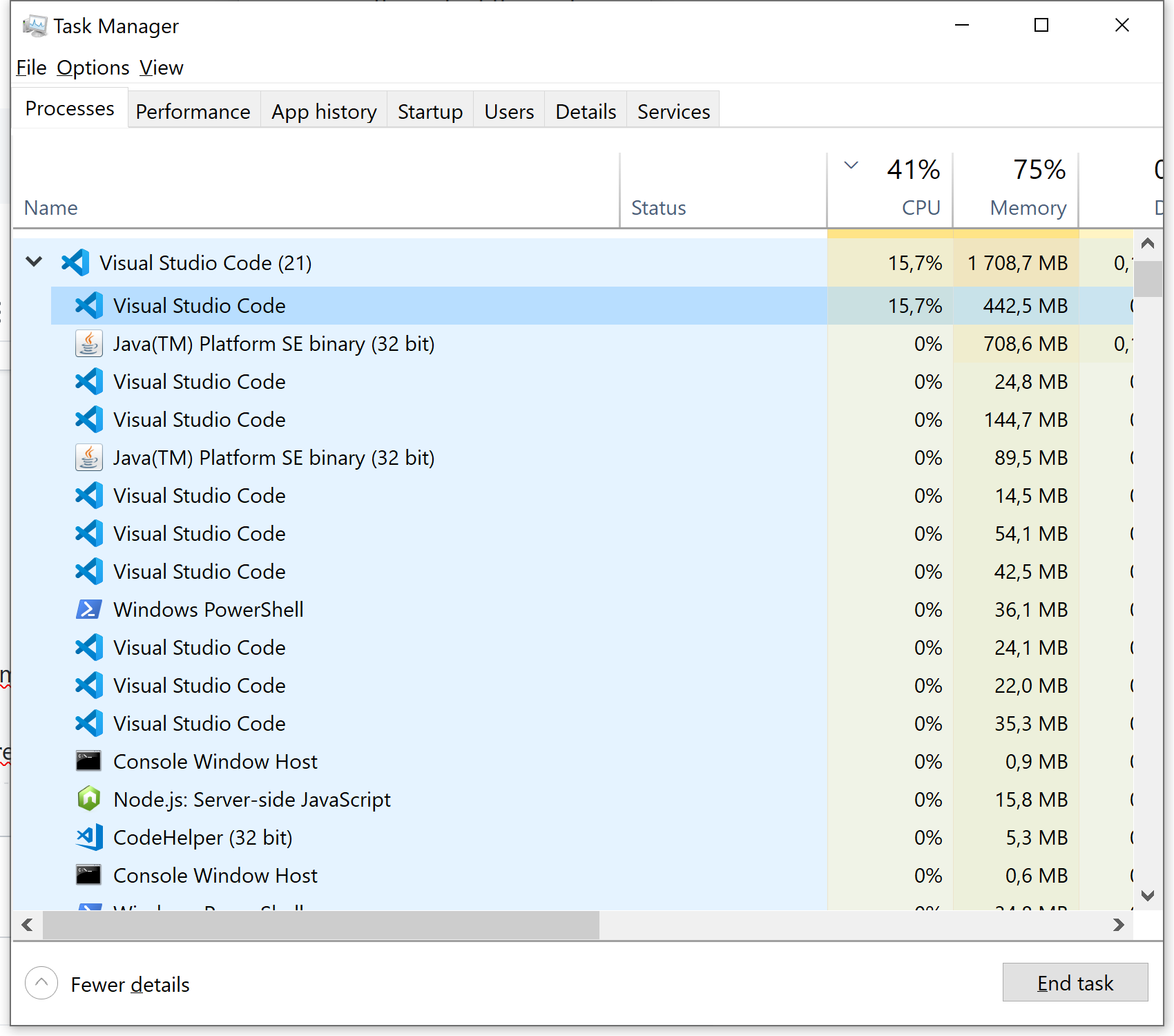Maximize the Task Manager window
Viewport: 1174px width, 1036px height.
click(x=1041, y=26)
